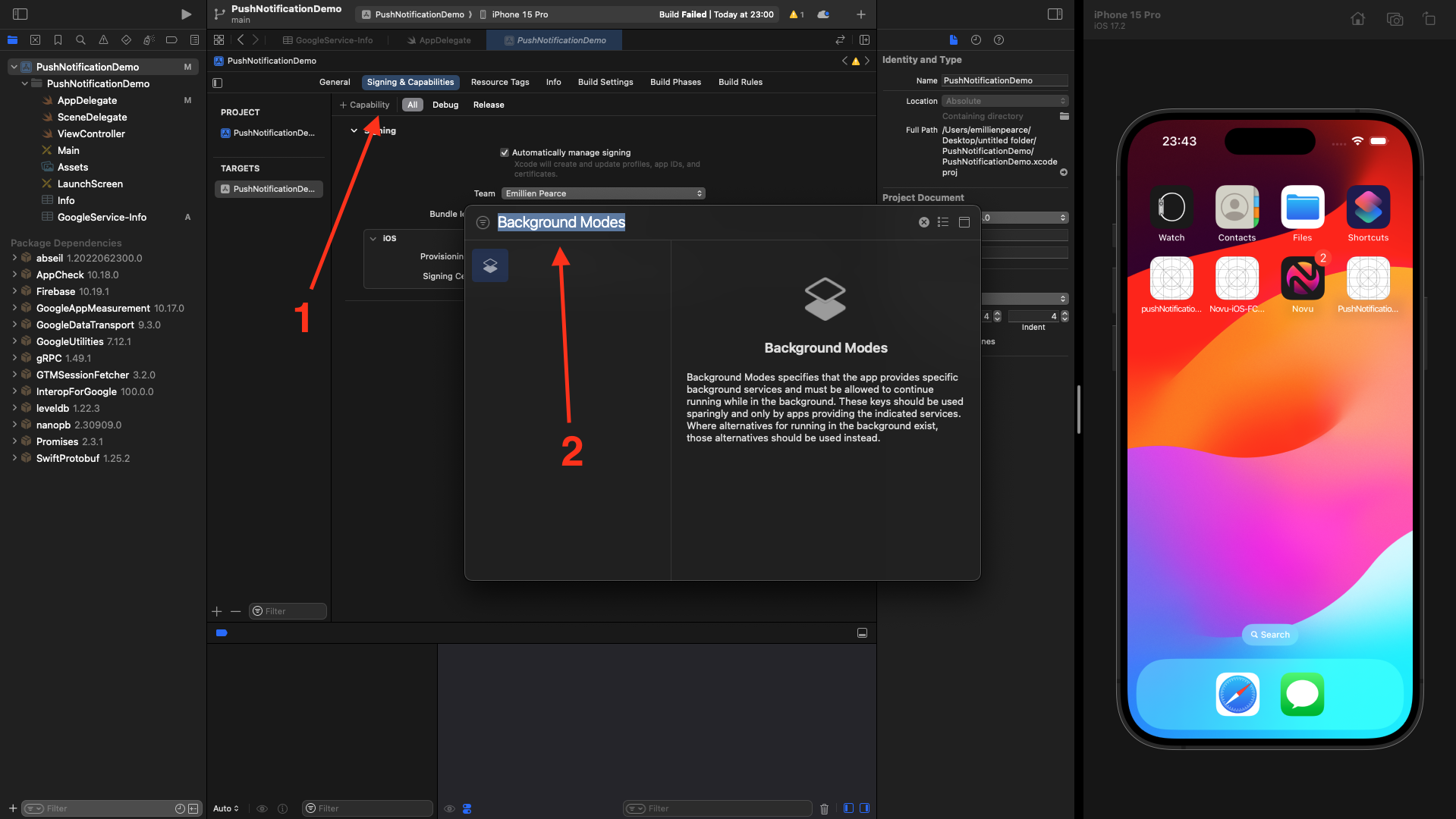Screen dimensions: 1456x819
Task: Select ViewController file in navigator
Action: click(x=91, y=133)
